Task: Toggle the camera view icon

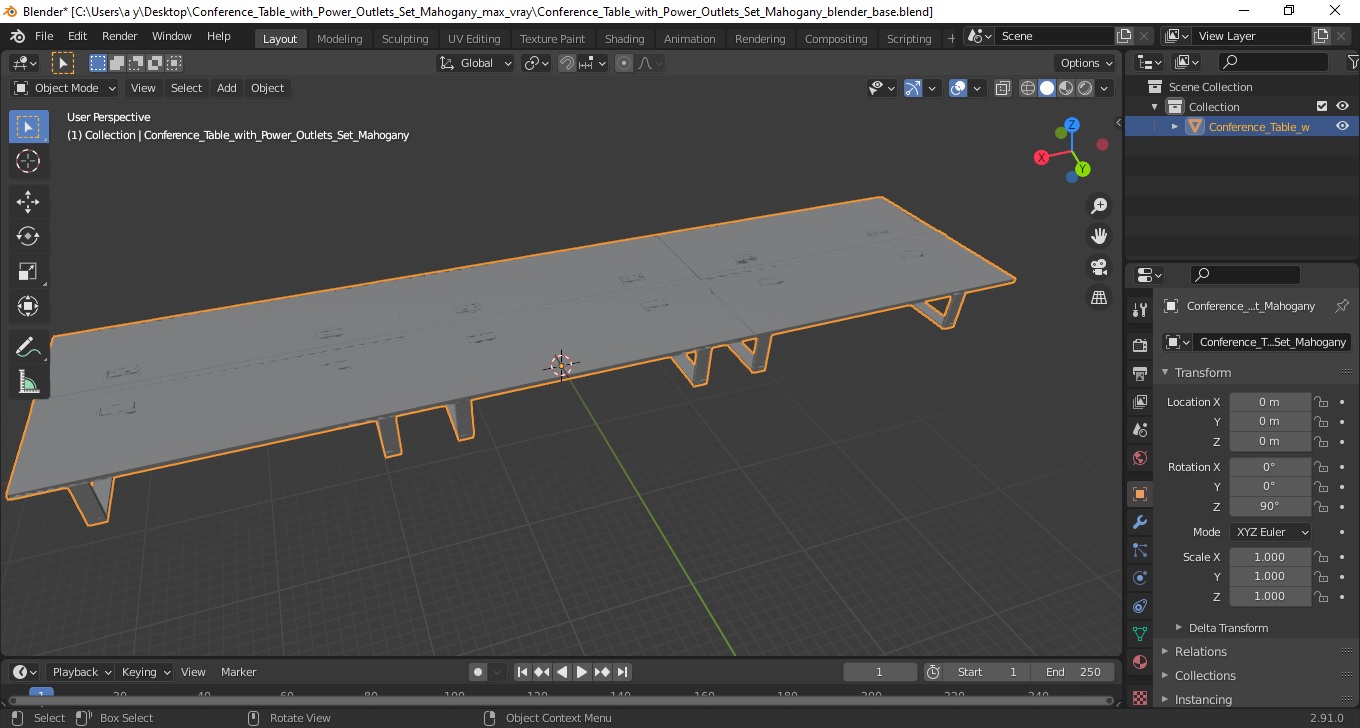Action: [x=1099, y=267]
